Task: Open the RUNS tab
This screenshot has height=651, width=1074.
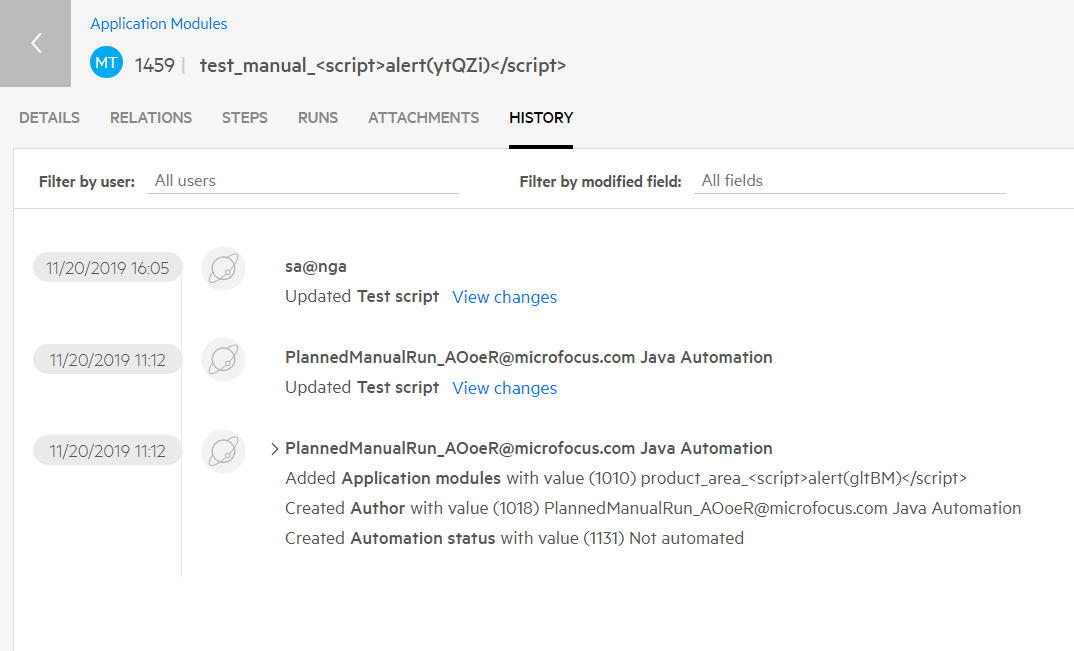Action: tap(318, 118)
